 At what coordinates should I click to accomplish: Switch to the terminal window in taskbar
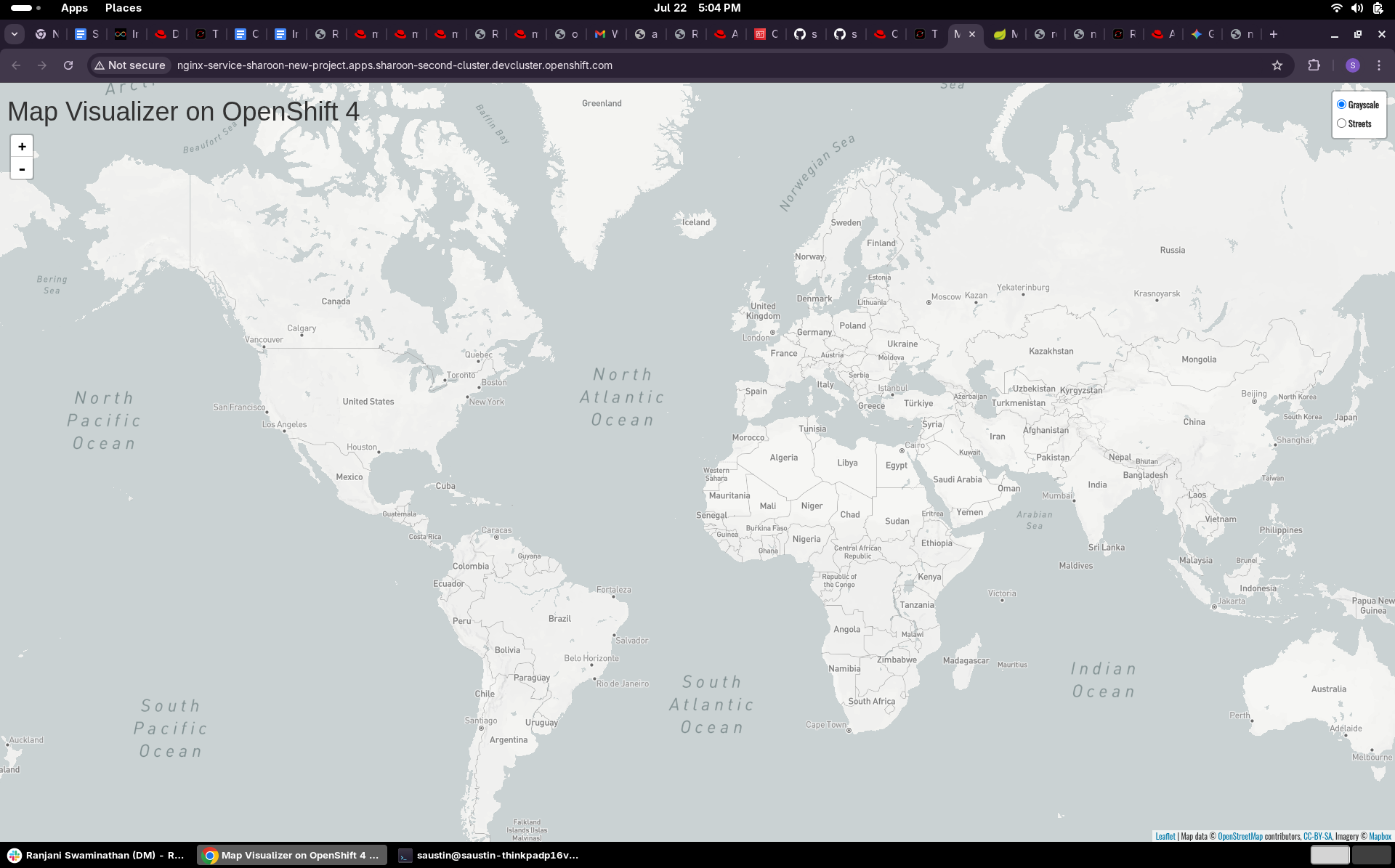[489, 855]
